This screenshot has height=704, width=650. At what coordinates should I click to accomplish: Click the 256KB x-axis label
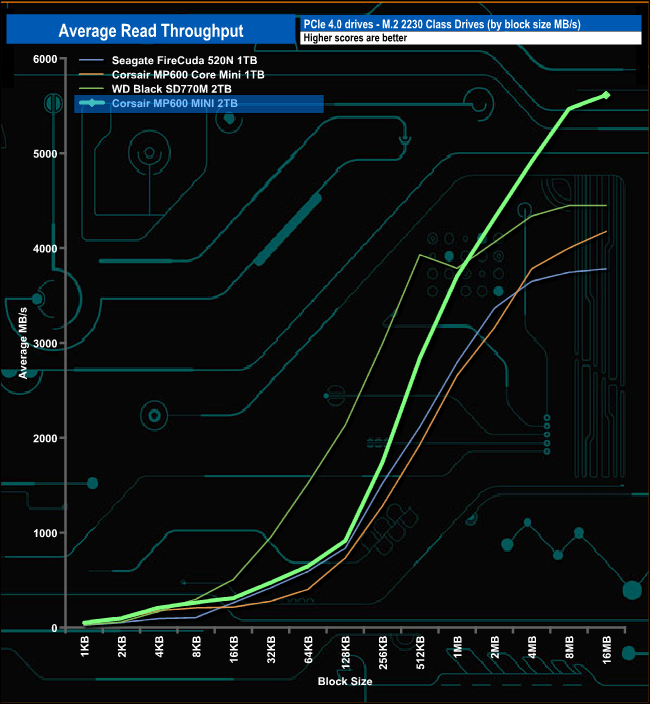pos(383,652)
